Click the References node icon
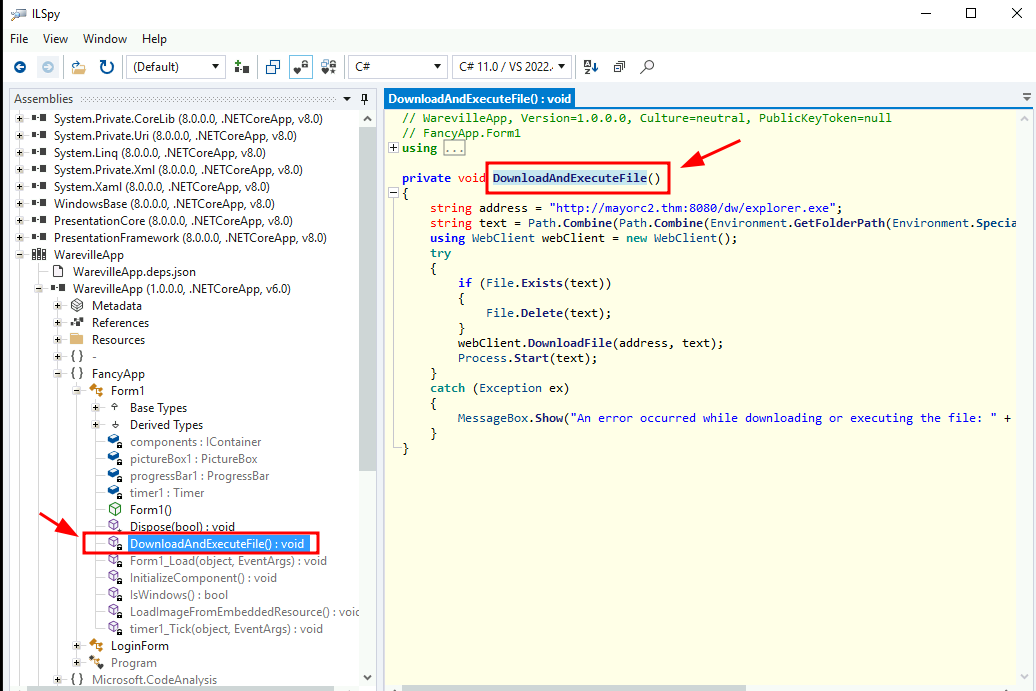The width and height of the screenshot is (1036, 691). point(77,322)
